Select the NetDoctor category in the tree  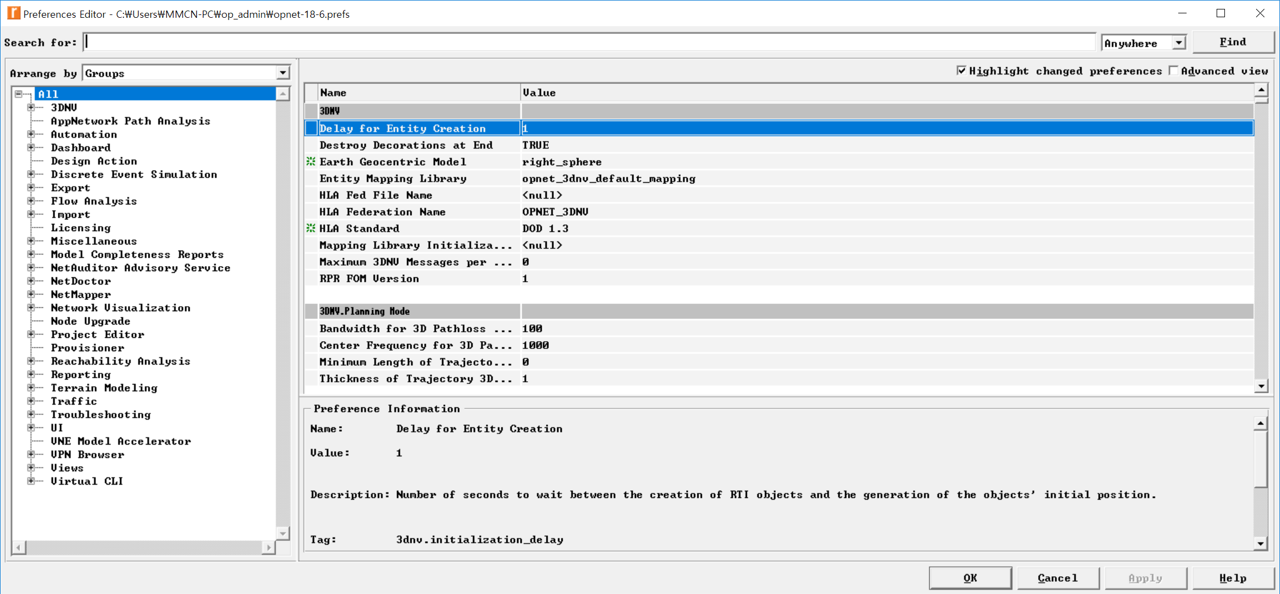80,281
